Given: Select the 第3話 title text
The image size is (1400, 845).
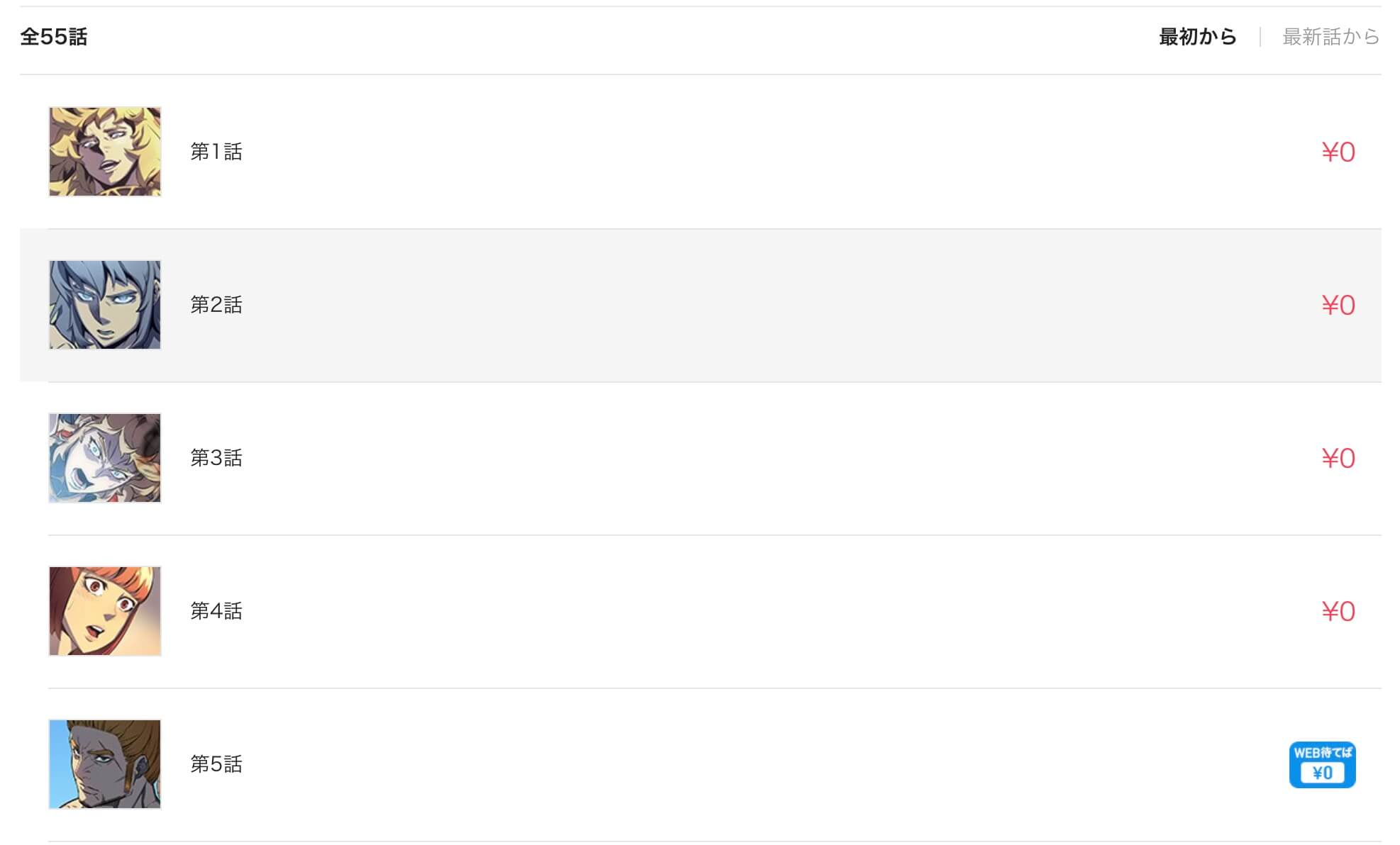Looking at the screenshot, I should click(x=216, y=458).
